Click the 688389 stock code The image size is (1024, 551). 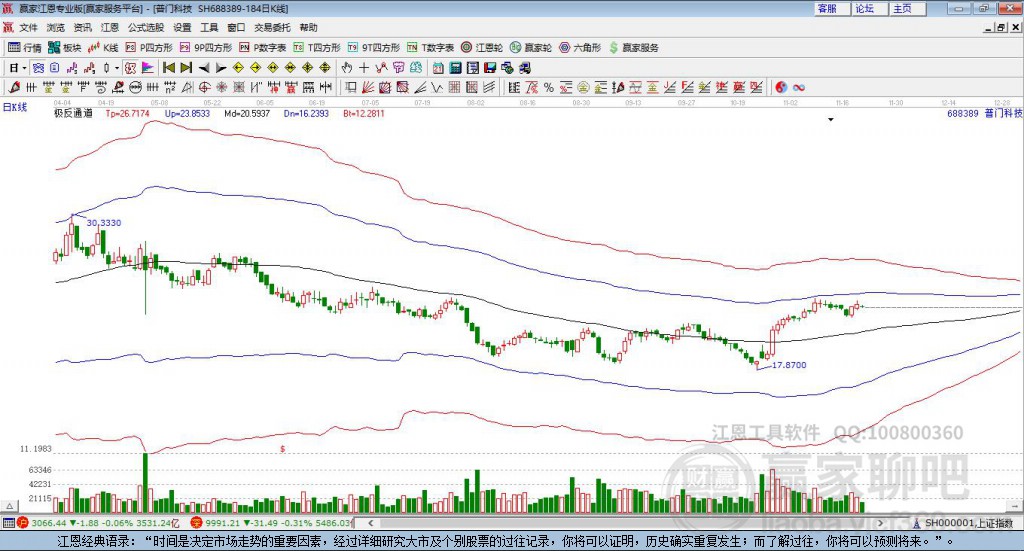tap(963, 114)
